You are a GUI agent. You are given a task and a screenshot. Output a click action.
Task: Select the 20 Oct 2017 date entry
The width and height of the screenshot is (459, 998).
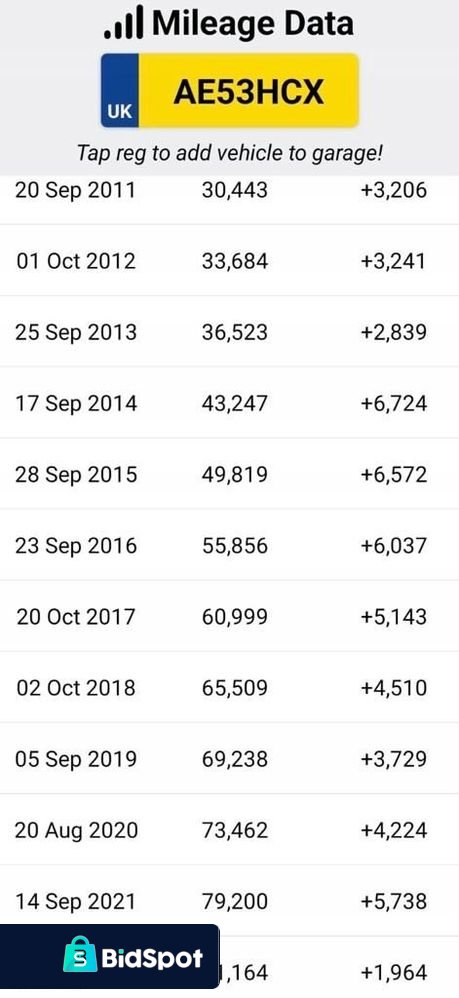pyautogui.click(x=76, y=617)
